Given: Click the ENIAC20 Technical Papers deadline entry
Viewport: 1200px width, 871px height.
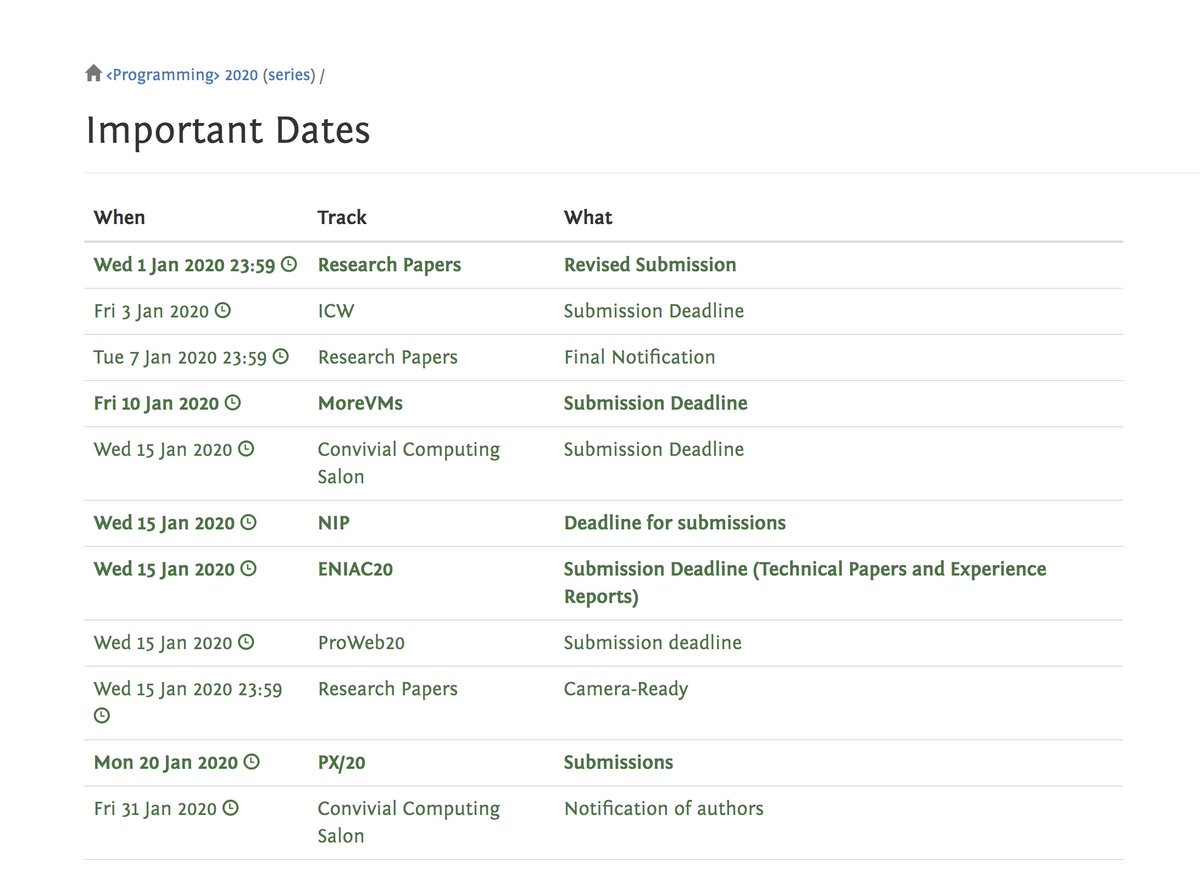Looking at the screenshot, I should pyautogui.click(x=805, y=583).
